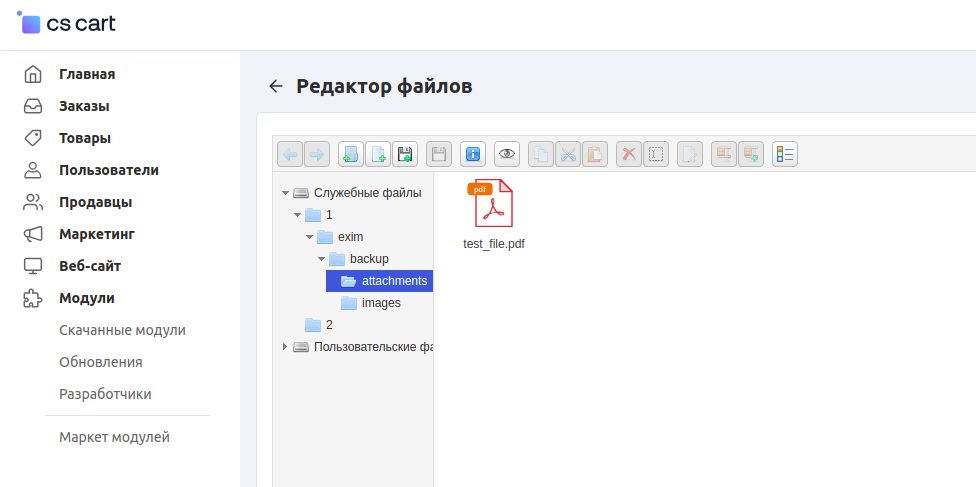The image size is (976, 487).
Task: Click the scissors cut icon
Action: 568,154
